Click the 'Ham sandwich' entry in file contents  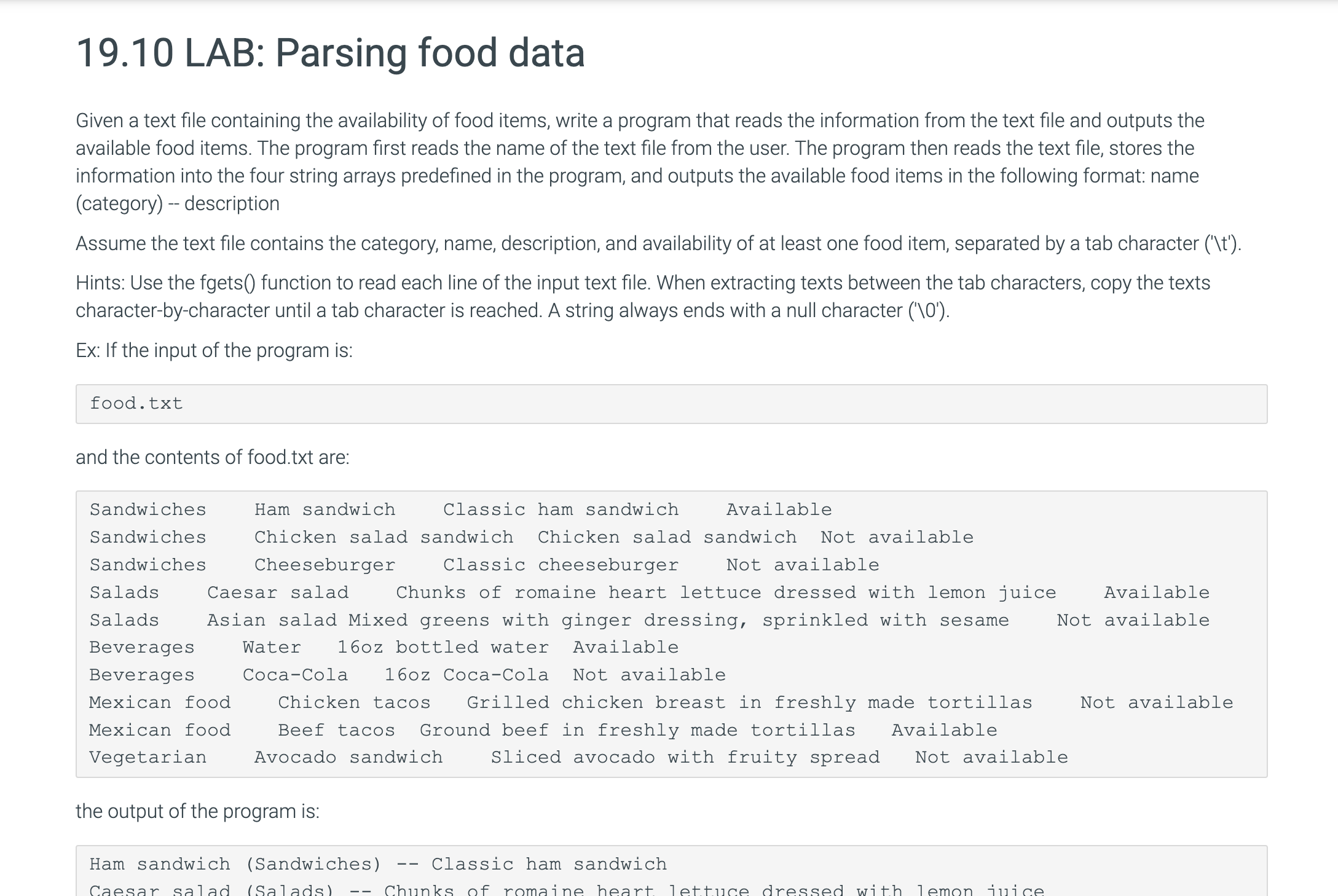325,510
